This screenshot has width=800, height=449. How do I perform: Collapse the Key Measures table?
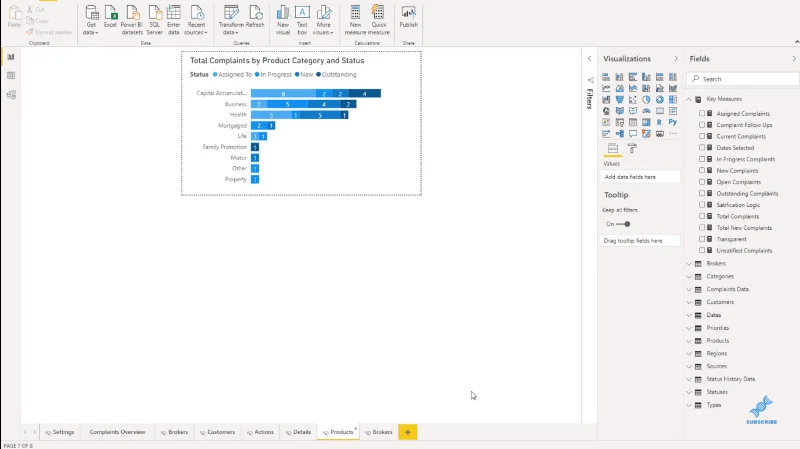click(689, 99)
